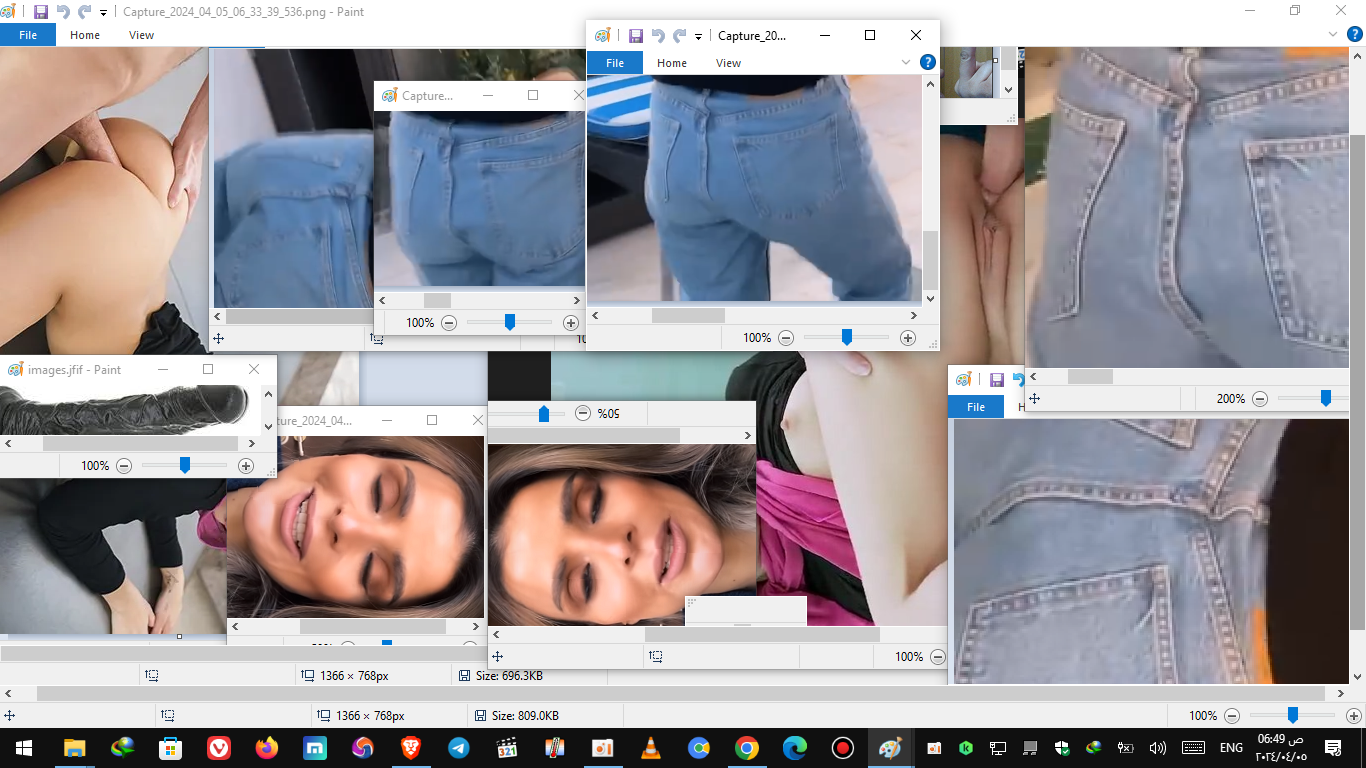Open the Customize Quick Access Toolbar dropdown in main window
This screenshot has width=1366, height=768.
tap(103, 13)
